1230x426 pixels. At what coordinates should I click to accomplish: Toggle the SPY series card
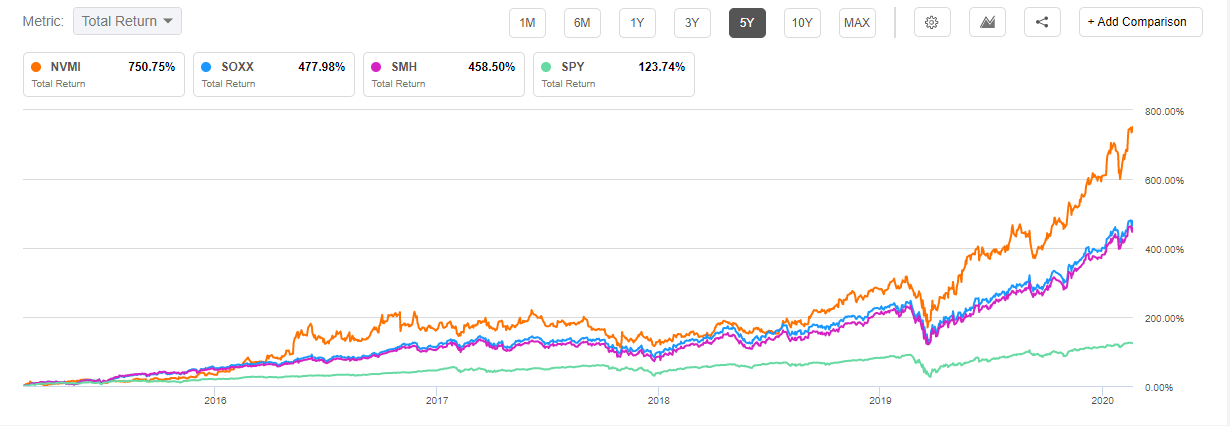coord(614,74)
